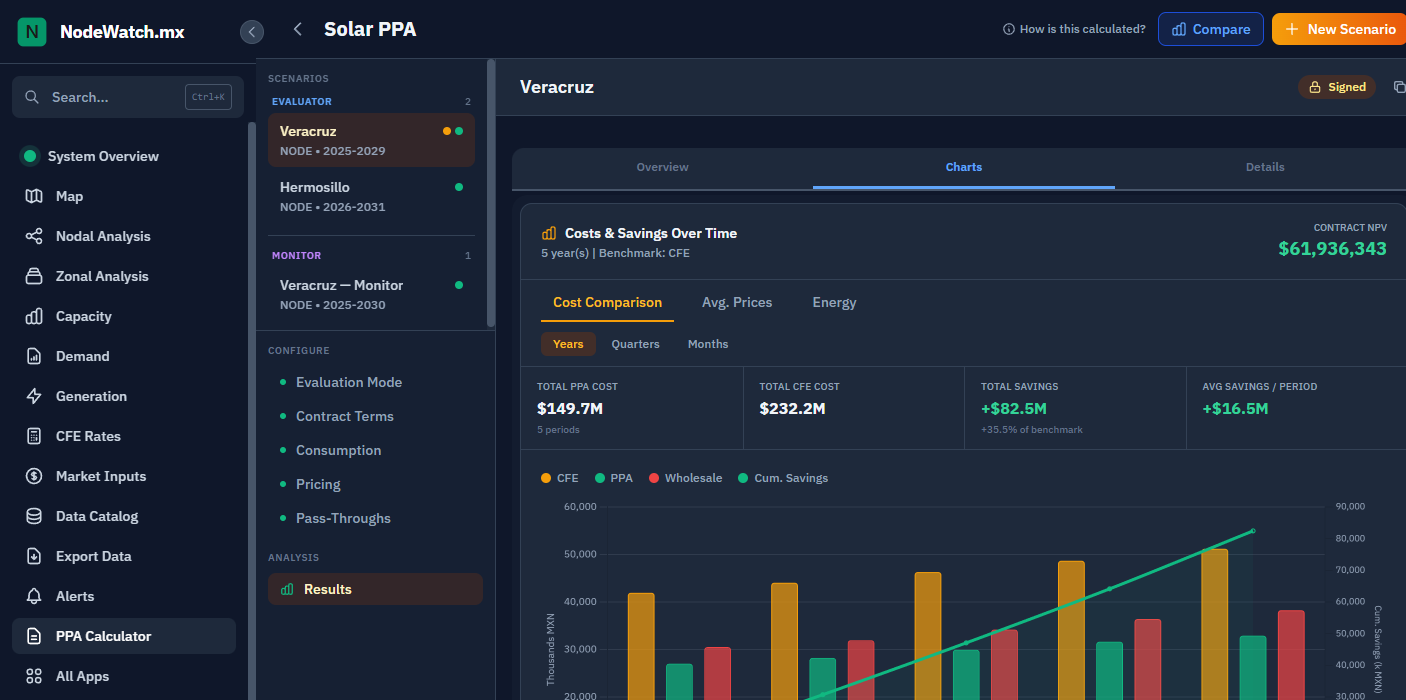The height and width of the screenshot is (700, 1406).
Task: Toggle the Cum. Savings series legend
Action: point(783,478)
